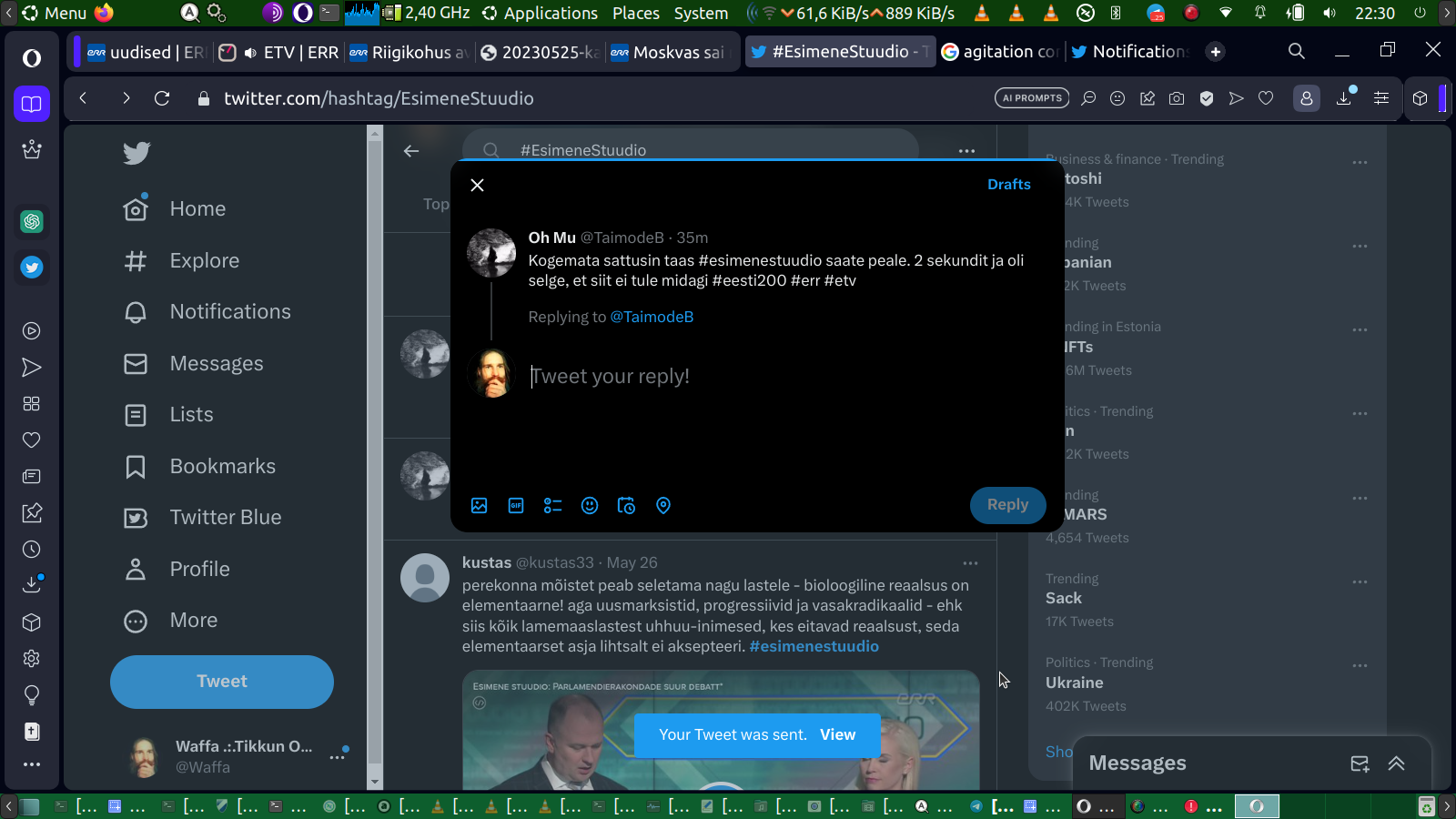Open Lists page

(x=168, y=415)
